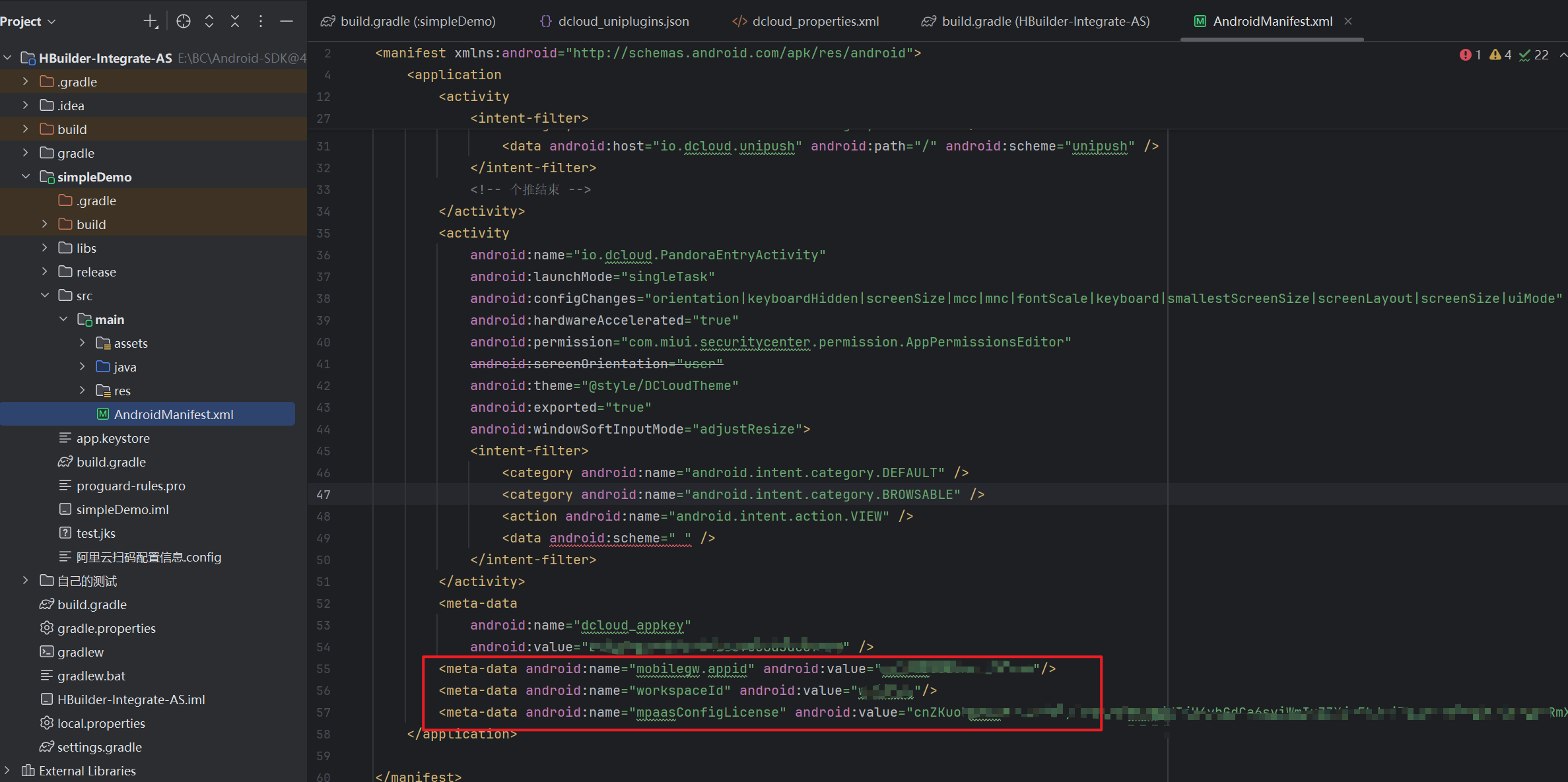This screenshot has width=1568, height=782.
Task: Select gradle.properties in project tree
Action: pyautogui.click(x=106, y=628)
